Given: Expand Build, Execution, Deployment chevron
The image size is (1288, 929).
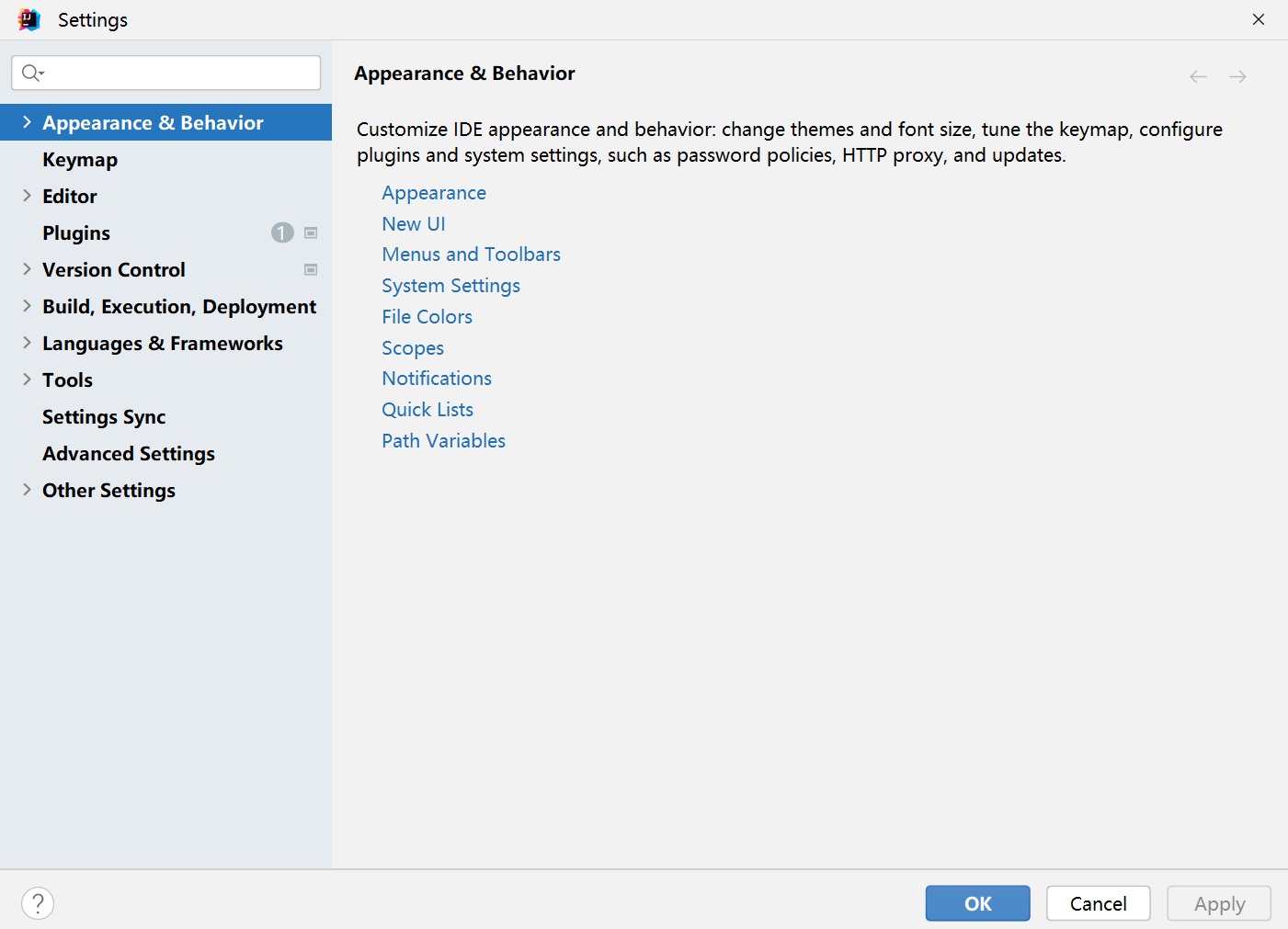Looking at the screenshot, I should point(27,306).
